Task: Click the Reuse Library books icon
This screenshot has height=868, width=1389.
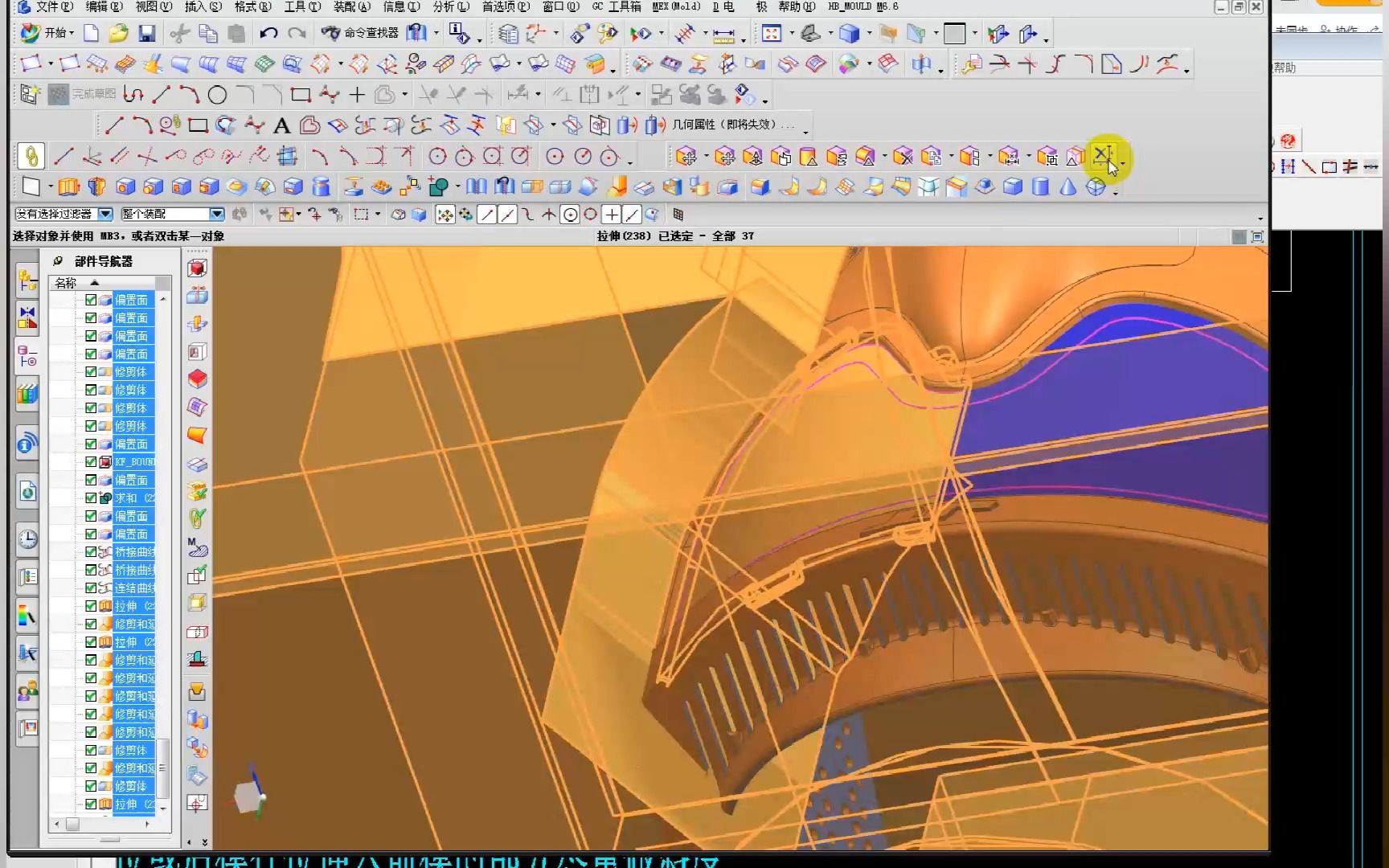Action: click(x=27, y=394)
